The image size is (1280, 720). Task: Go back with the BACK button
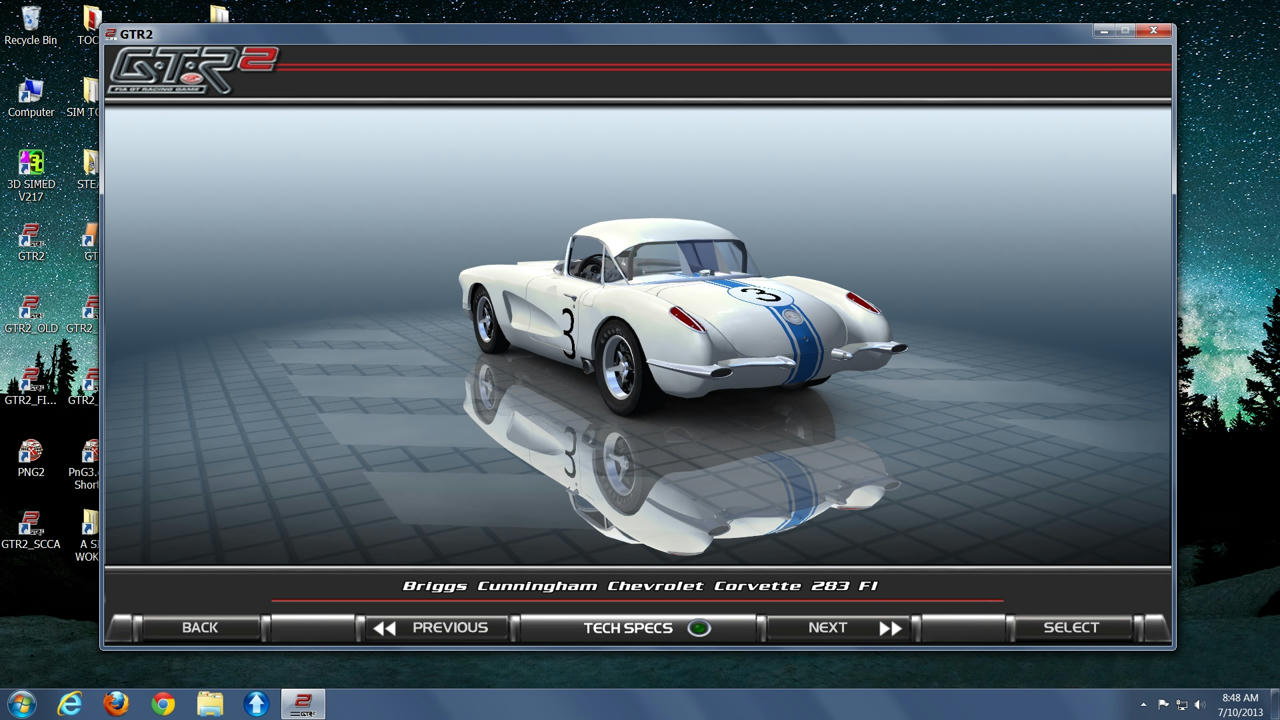point(200,628)
